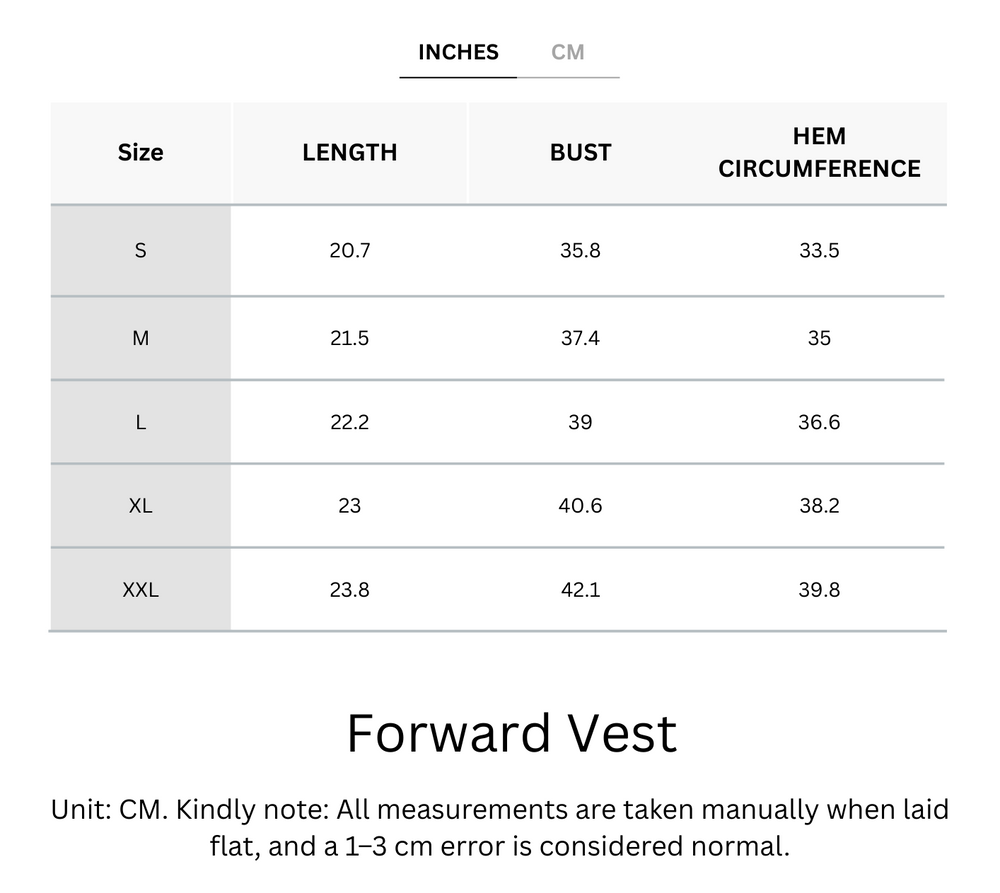Screen dimensions: 1000x893
Task: Select size M row label
Action: click(140, 338)
